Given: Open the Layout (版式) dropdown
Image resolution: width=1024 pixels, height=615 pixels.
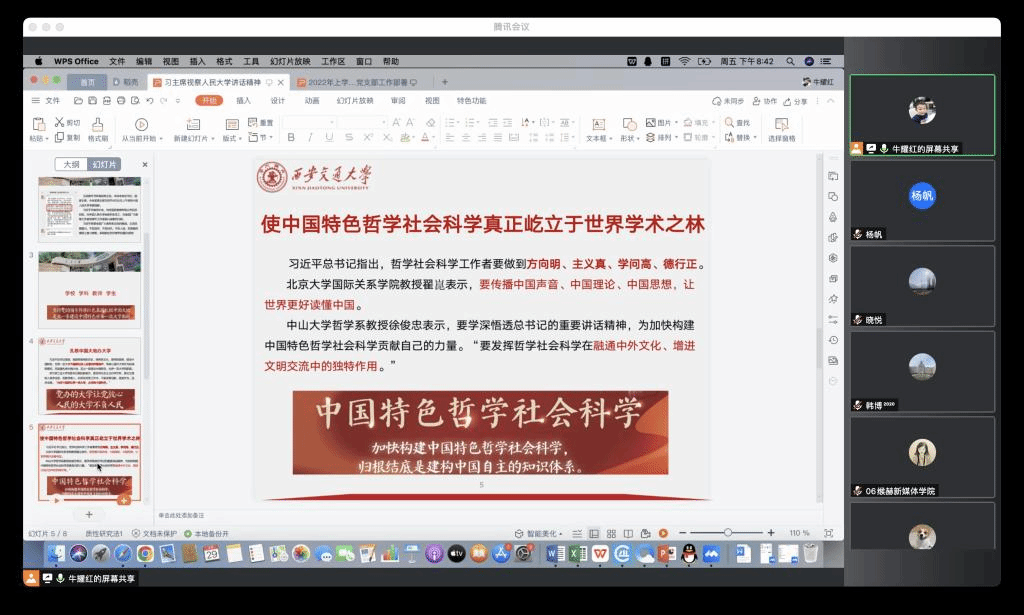Looking at the screenshot, I should 232,138.
